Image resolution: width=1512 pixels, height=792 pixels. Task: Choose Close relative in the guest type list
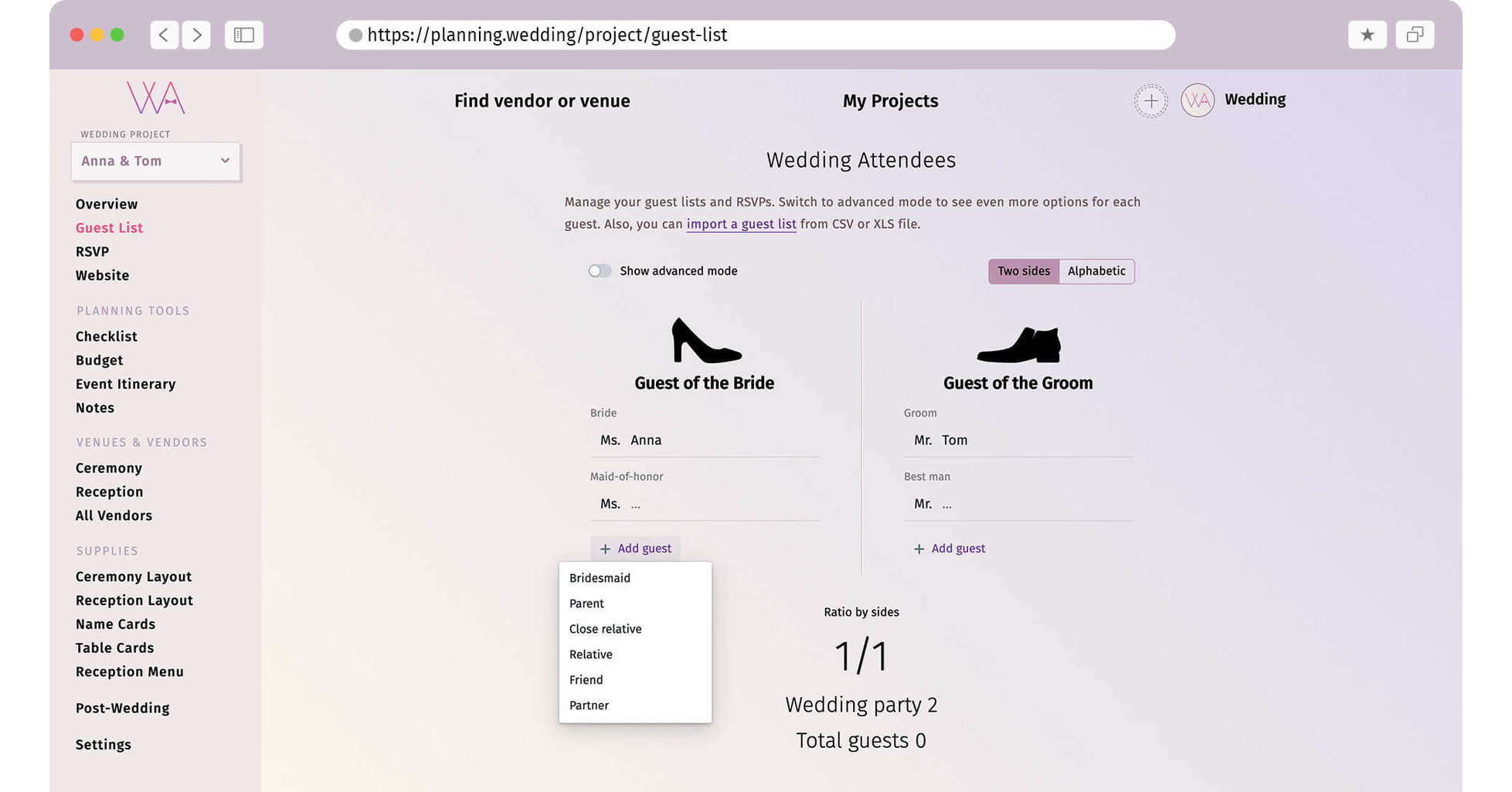[605, 628]
